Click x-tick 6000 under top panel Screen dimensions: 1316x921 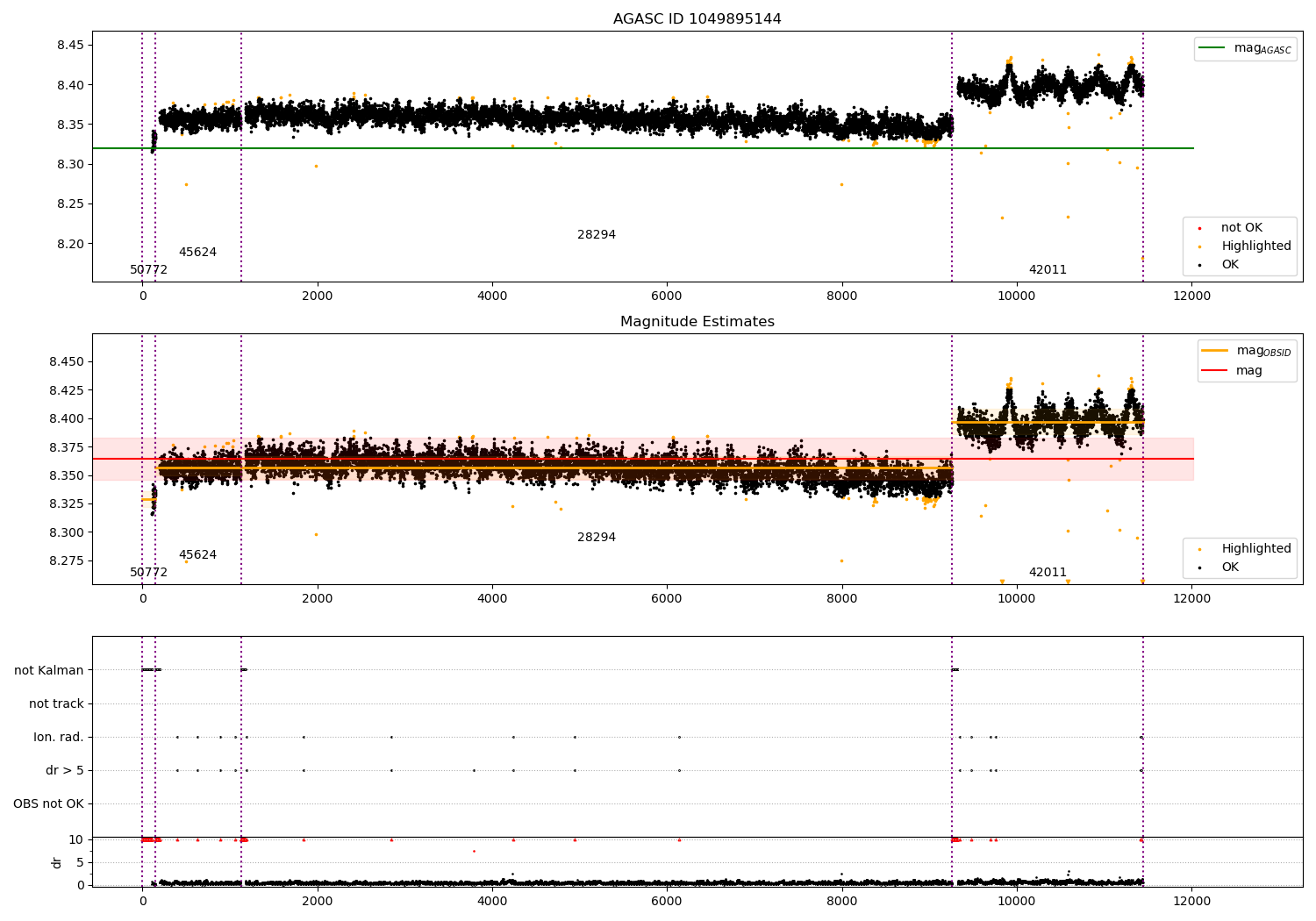[667, 296]
